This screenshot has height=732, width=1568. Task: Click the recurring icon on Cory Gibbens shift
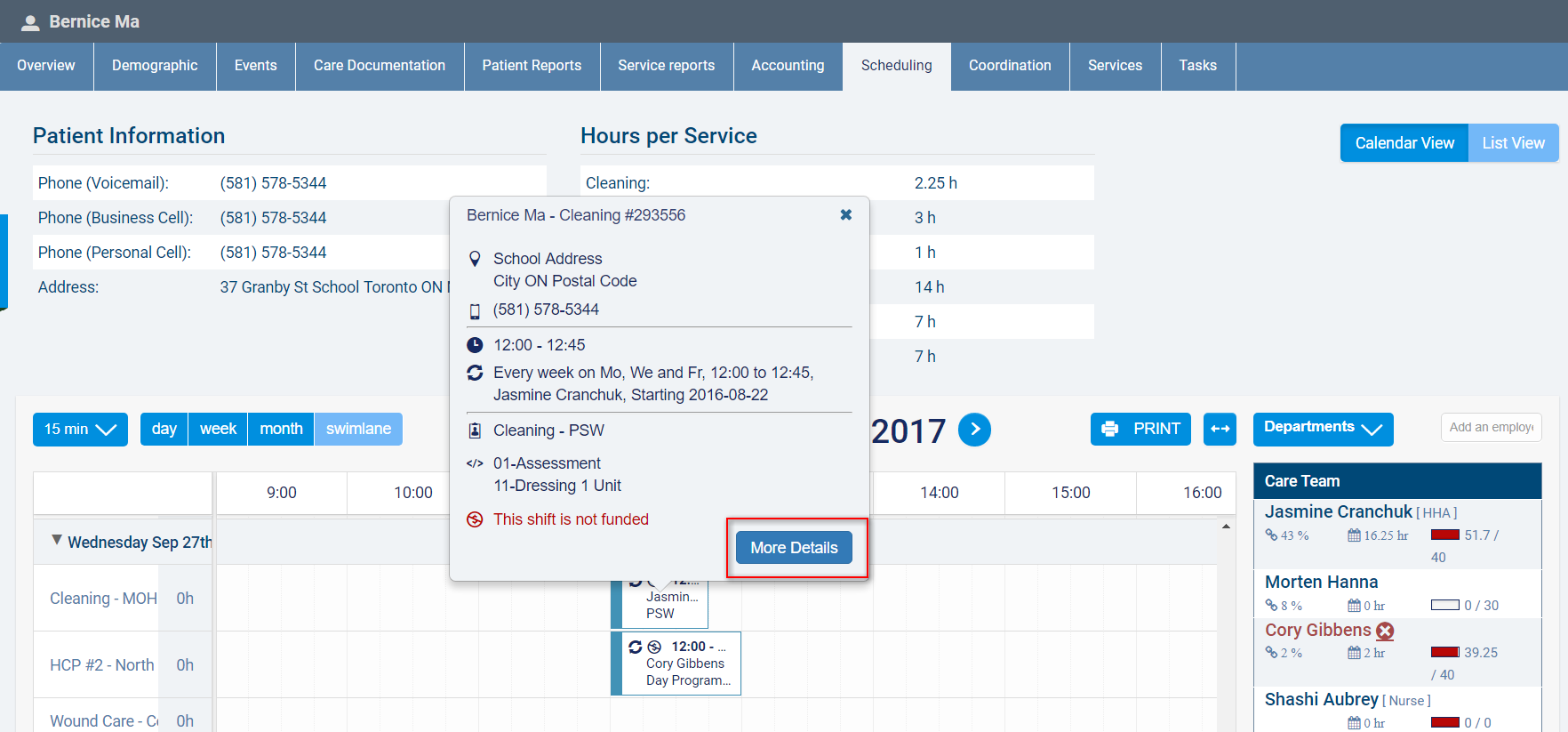coord(635,647)
